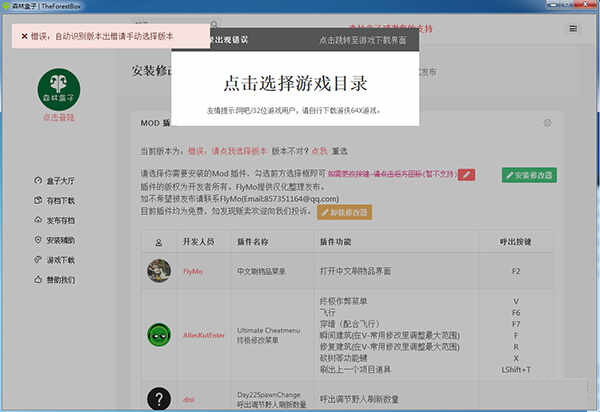Click the 插件名称 column header
Image resolution: width=600 pixels, height=412 pixels.
(253, 242)
